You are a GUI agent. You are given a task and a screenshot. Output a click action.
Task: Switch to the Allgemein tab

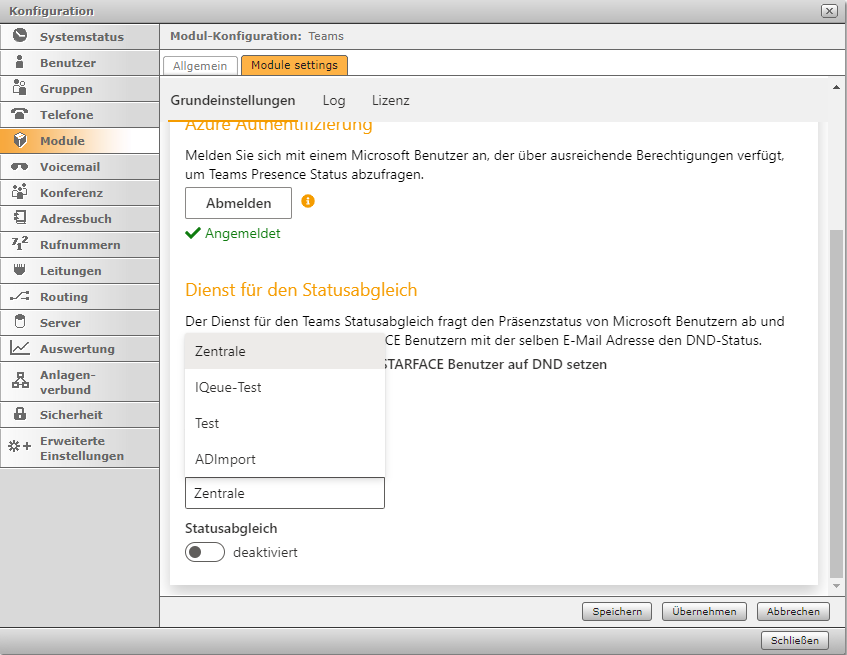(x=200, y=66)
